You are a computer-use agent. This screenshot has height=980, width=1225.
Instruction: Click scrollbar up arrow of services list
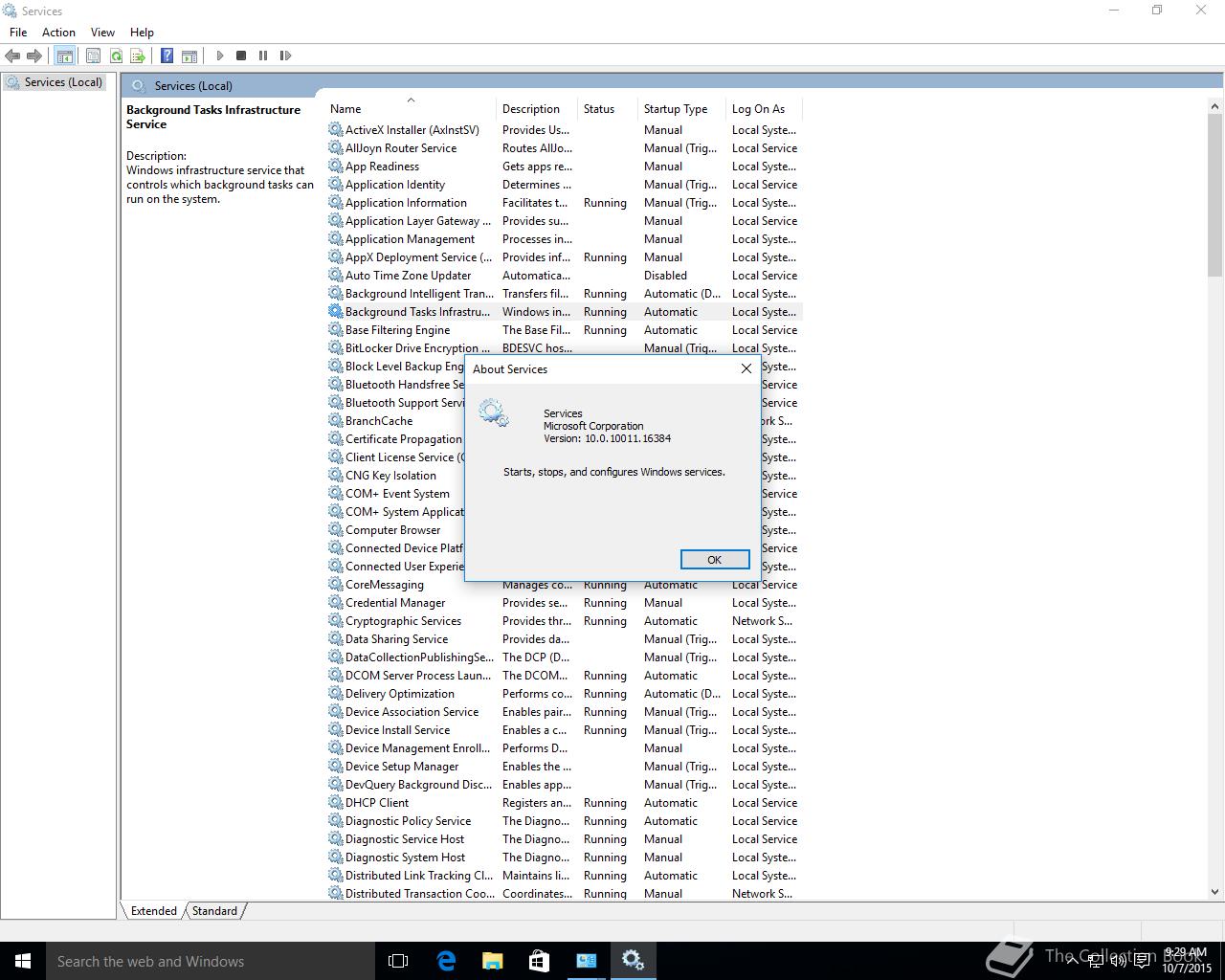point(1215,105)
